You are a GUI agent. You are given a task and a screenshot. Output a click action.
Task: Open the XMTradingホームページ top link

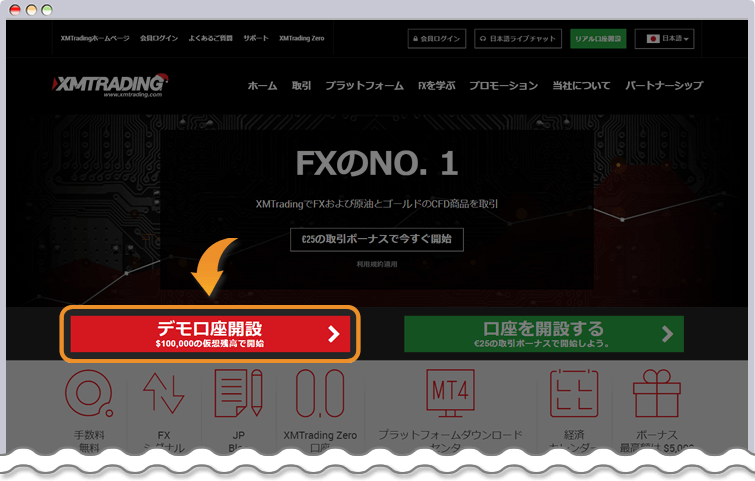click(x=95, y=38)
